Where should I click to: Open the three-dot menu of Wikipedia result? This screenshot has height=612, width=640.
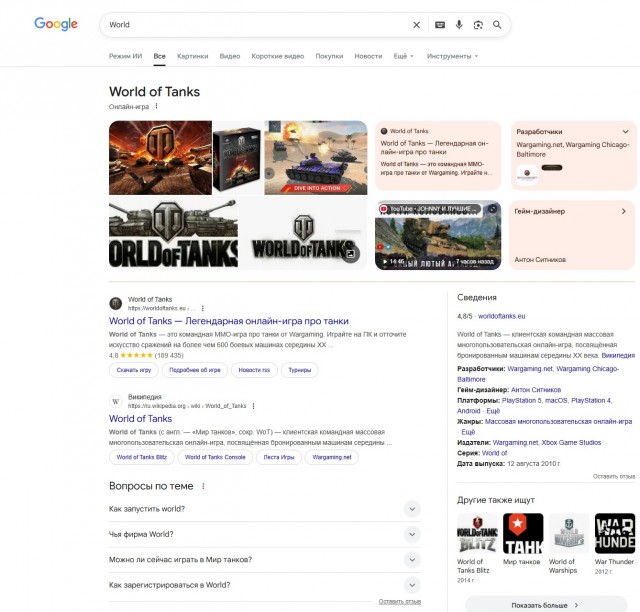point(253,406)
